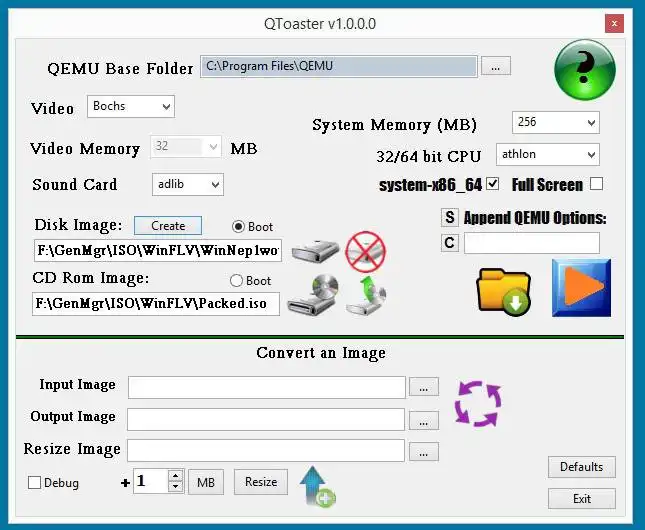Click the Input Image text field
The width and height of the screenshot is (645, 530).
pos(267,387)
